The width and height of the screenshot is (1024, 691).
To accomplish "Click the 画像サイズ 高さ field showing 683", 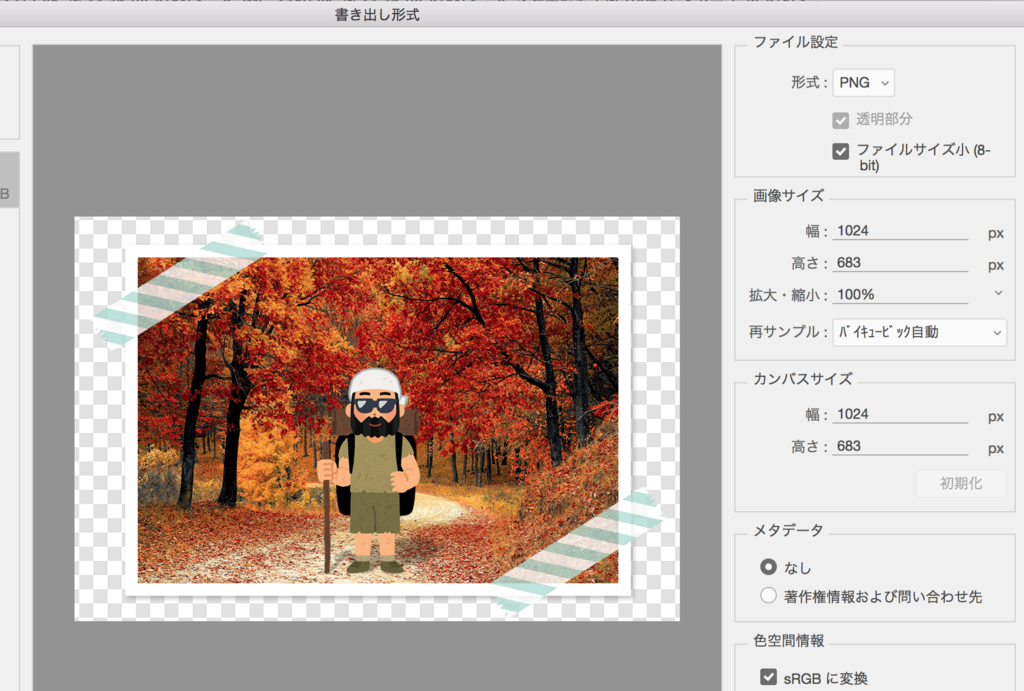I will [x=900, y=264].
